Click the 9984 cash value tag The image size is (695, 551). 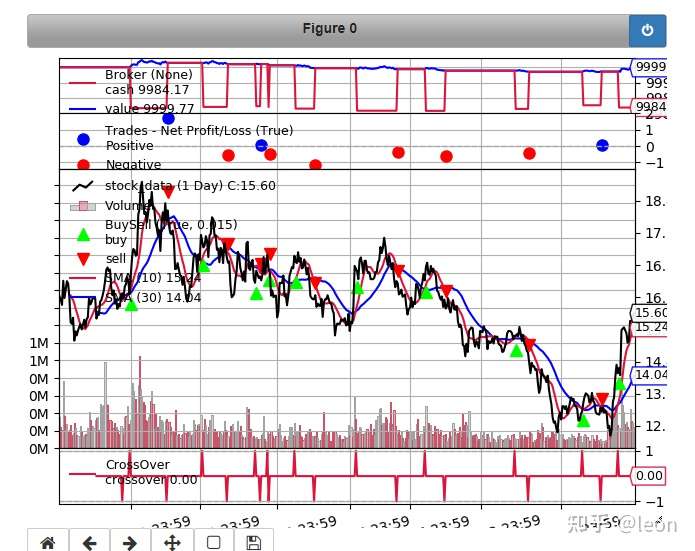click(649, 107)
